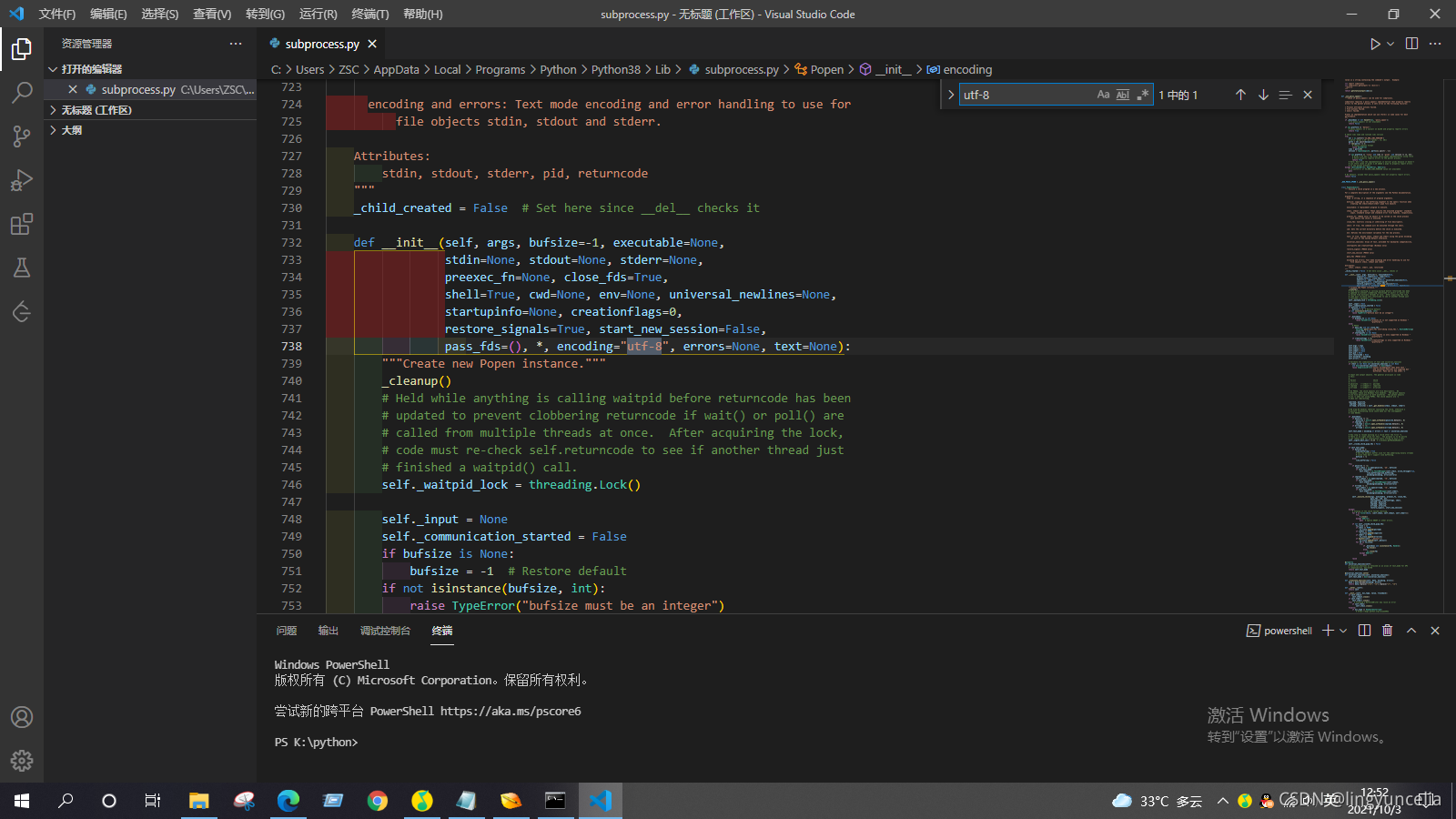This screenshot has height=819, width=1456.
Task: Open the Explorer view in activity bar
Action: tap(22, 48)
